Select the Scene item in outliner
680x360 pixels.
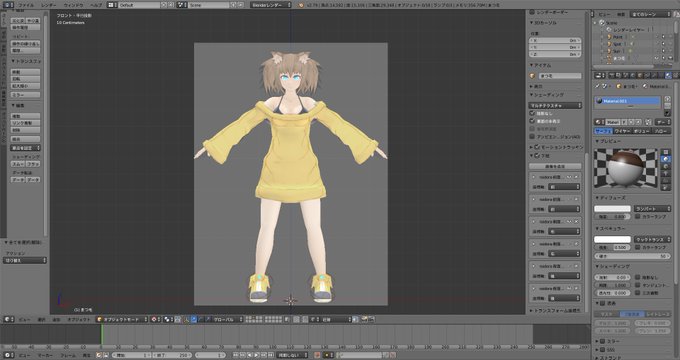(x=611, y=23)
